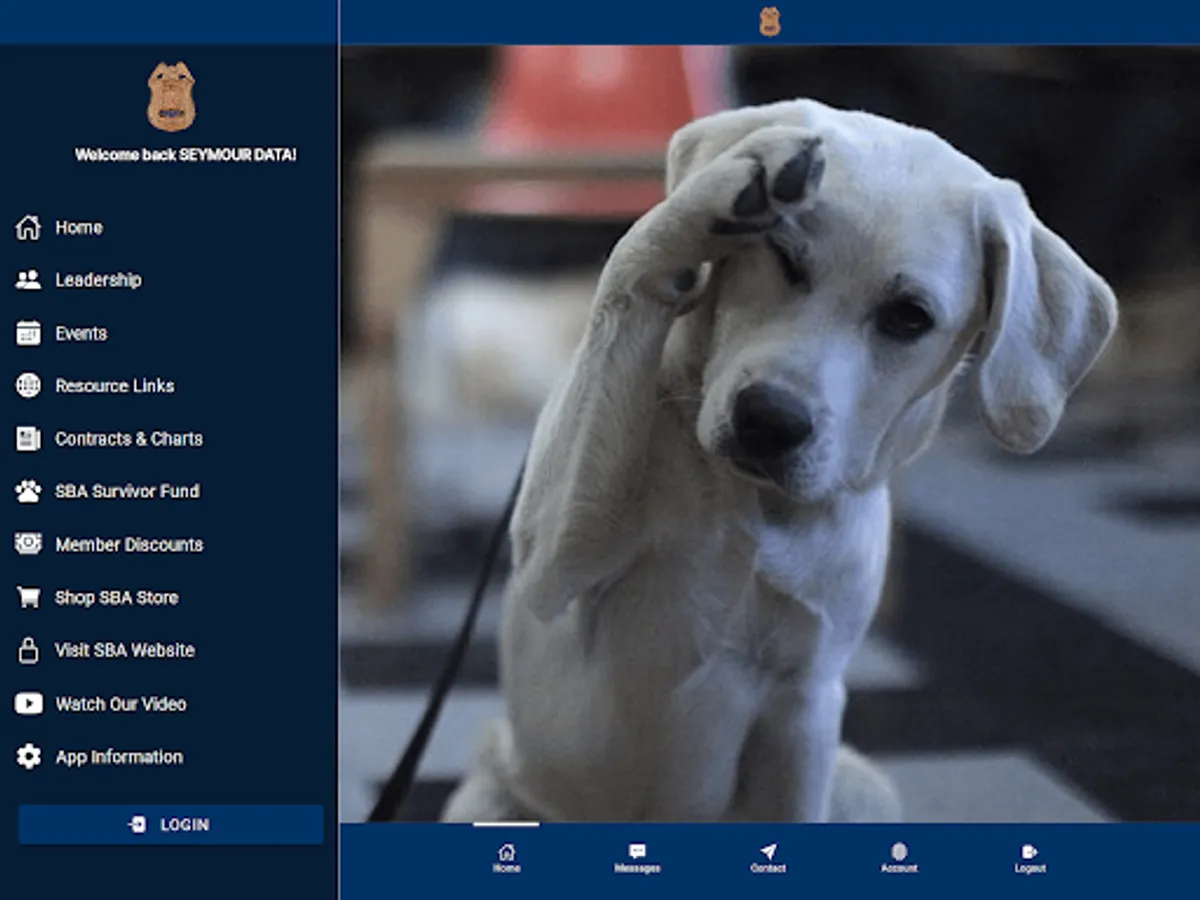The height and width of the screenshot is (900, 1200).
Task: Click the dog photo in the main area
Action: click(770, 430)
